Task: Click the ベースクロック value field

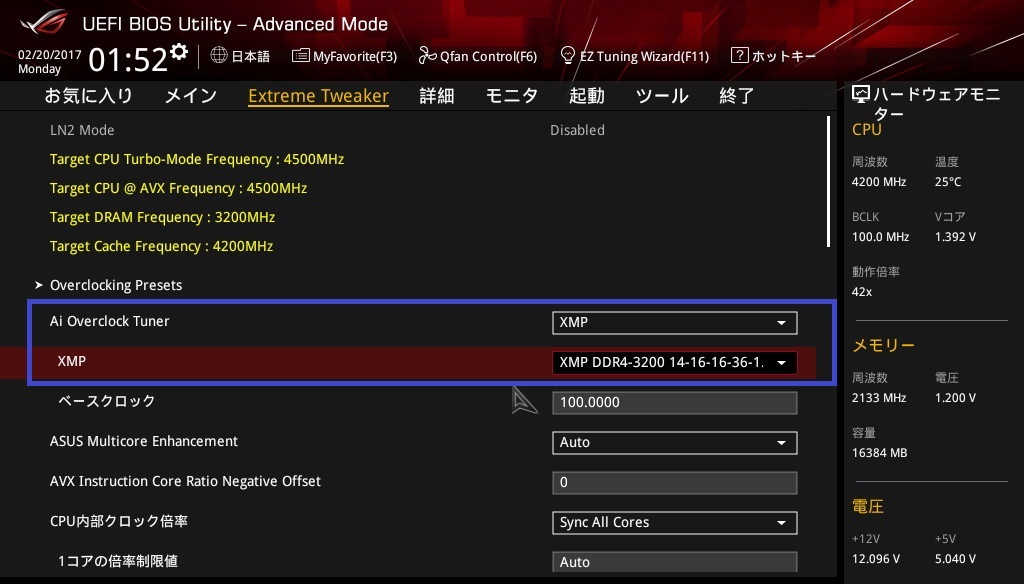Action: [675, 402]
